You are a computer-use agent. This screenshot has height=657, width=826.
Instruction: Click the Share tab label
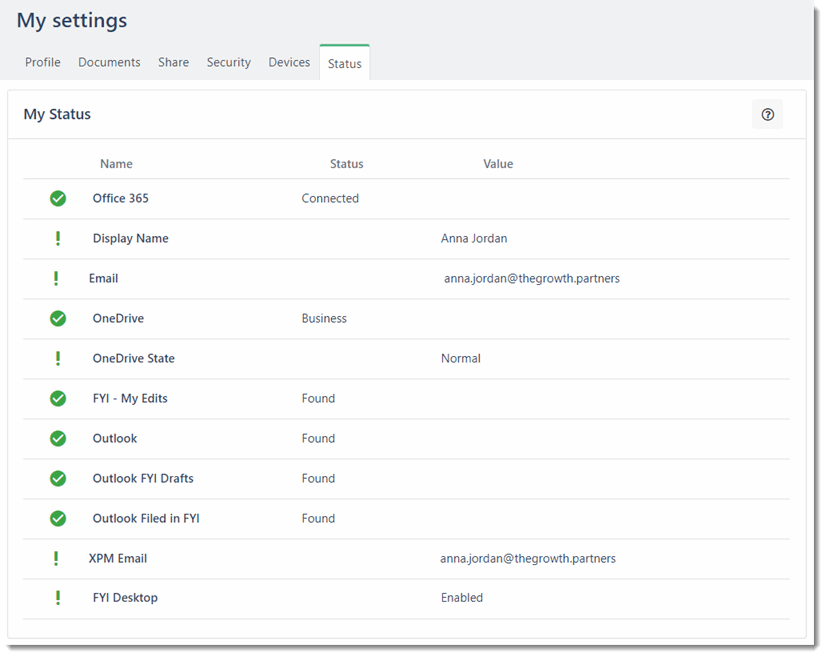(x=173, y=62)
